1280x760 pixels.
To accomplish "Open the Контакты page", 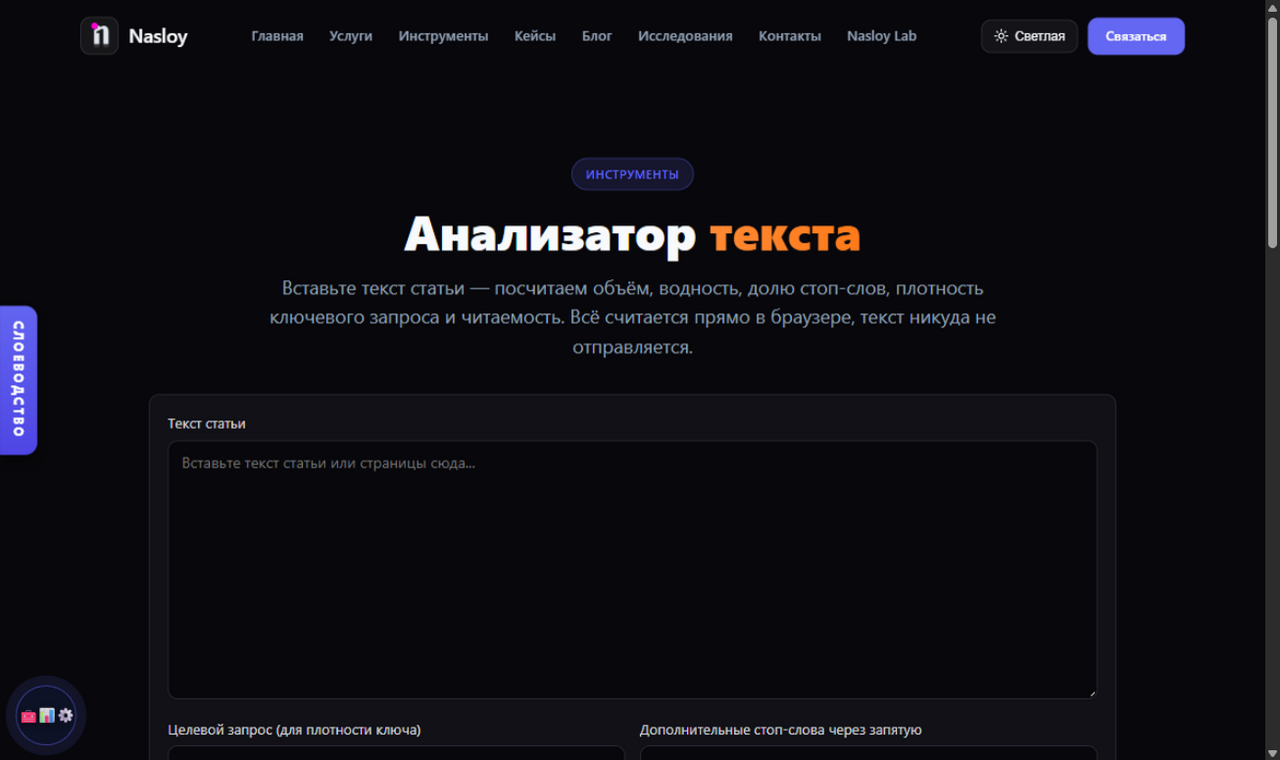I will coord(790,36).
